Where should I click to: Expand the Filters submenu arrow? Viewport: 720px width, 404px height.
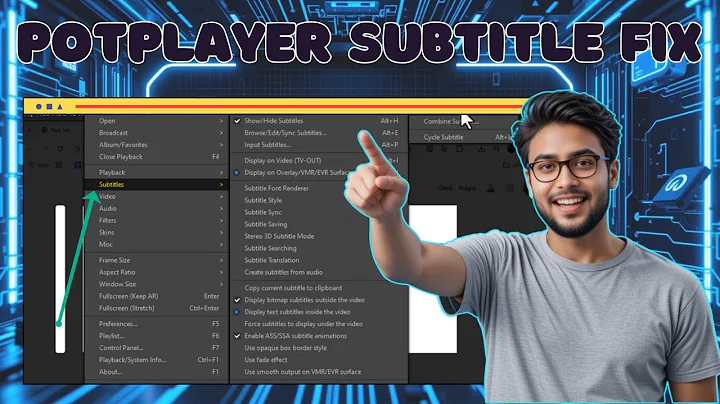[221, 220]
